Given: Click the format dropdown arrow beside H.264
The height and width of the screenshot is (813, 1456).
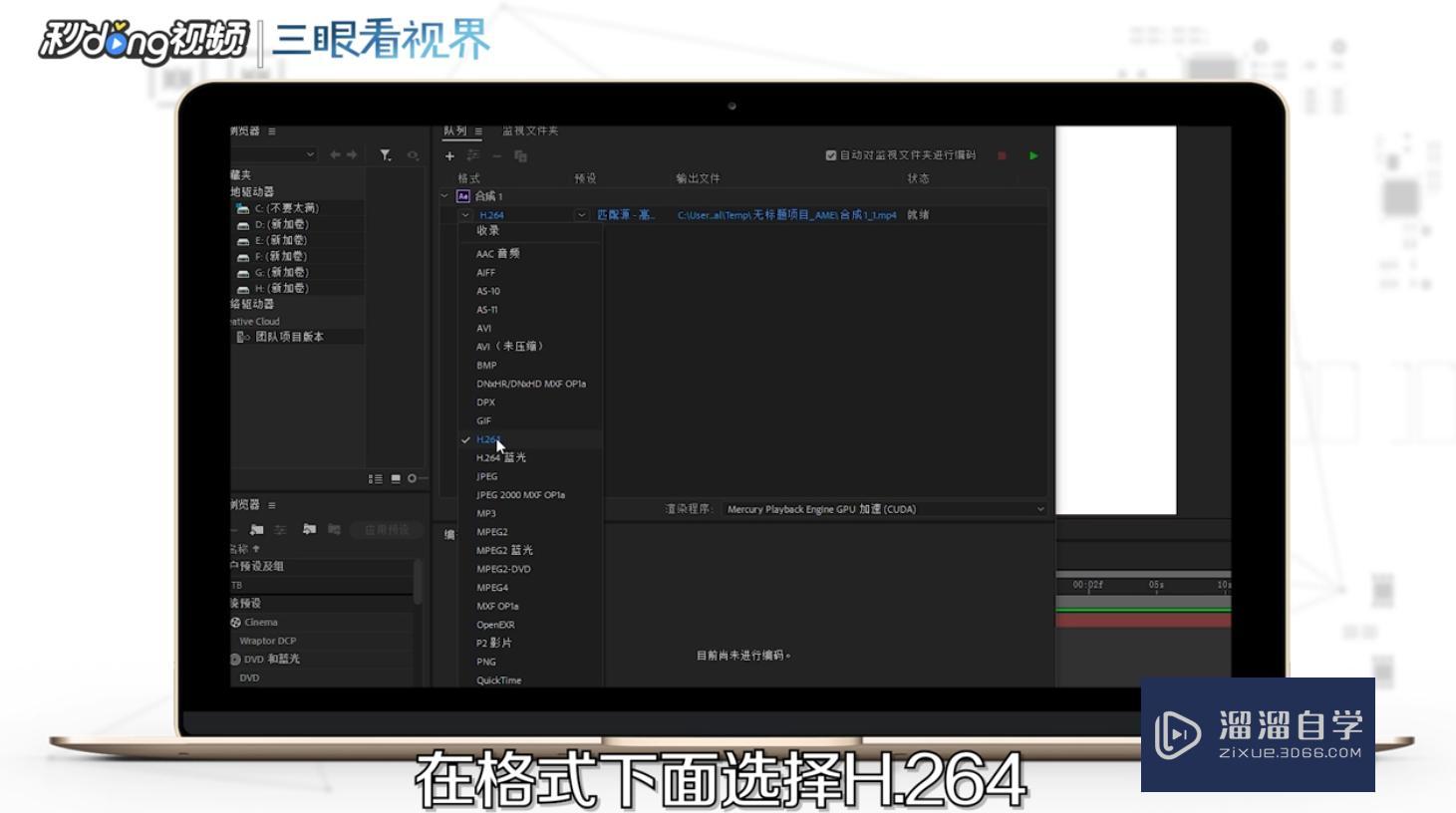Looking at the screenshot, I should [x=465, y=215].
